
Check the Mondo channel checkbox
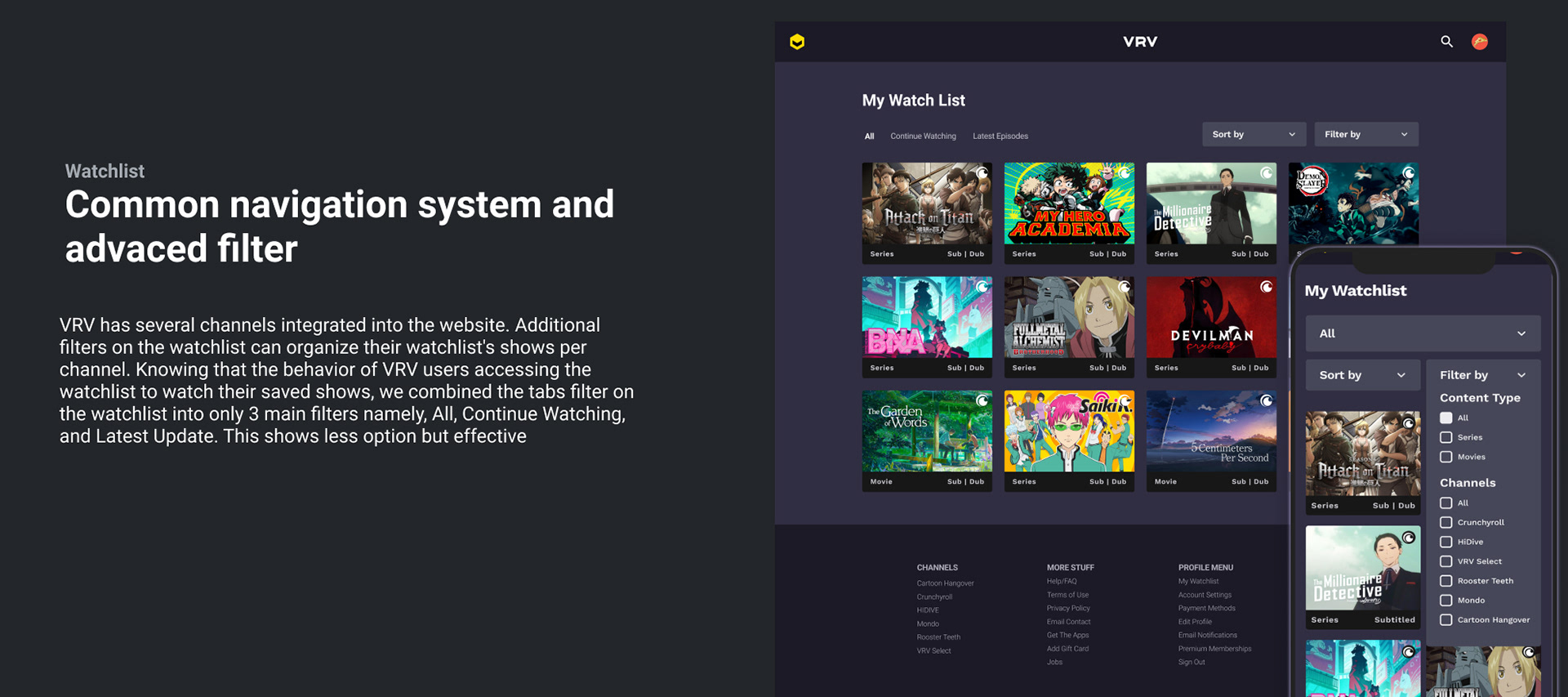click(x=1446, y=600)
